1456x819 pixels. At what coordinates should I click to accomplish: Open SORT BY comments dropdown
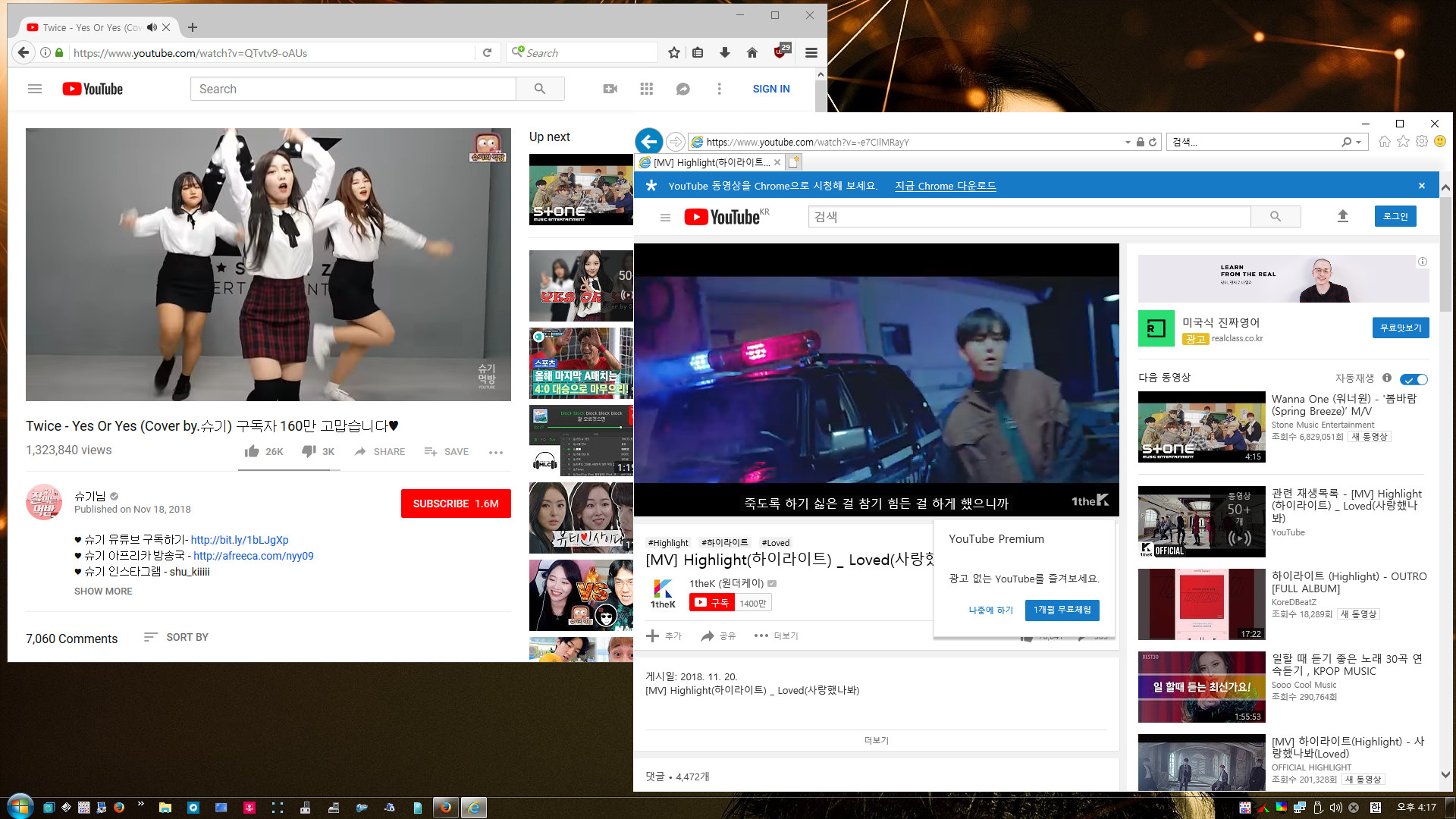176,637
